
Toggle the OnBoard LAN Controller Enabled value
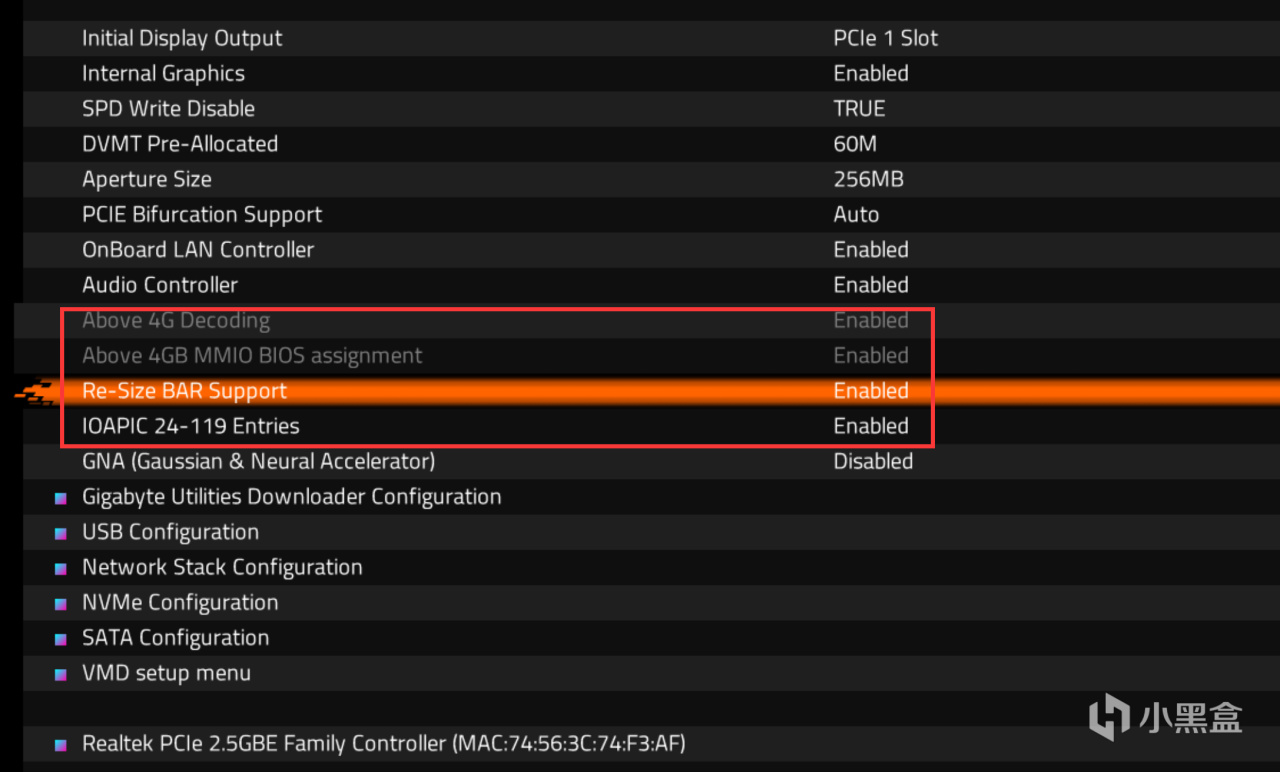870,250
